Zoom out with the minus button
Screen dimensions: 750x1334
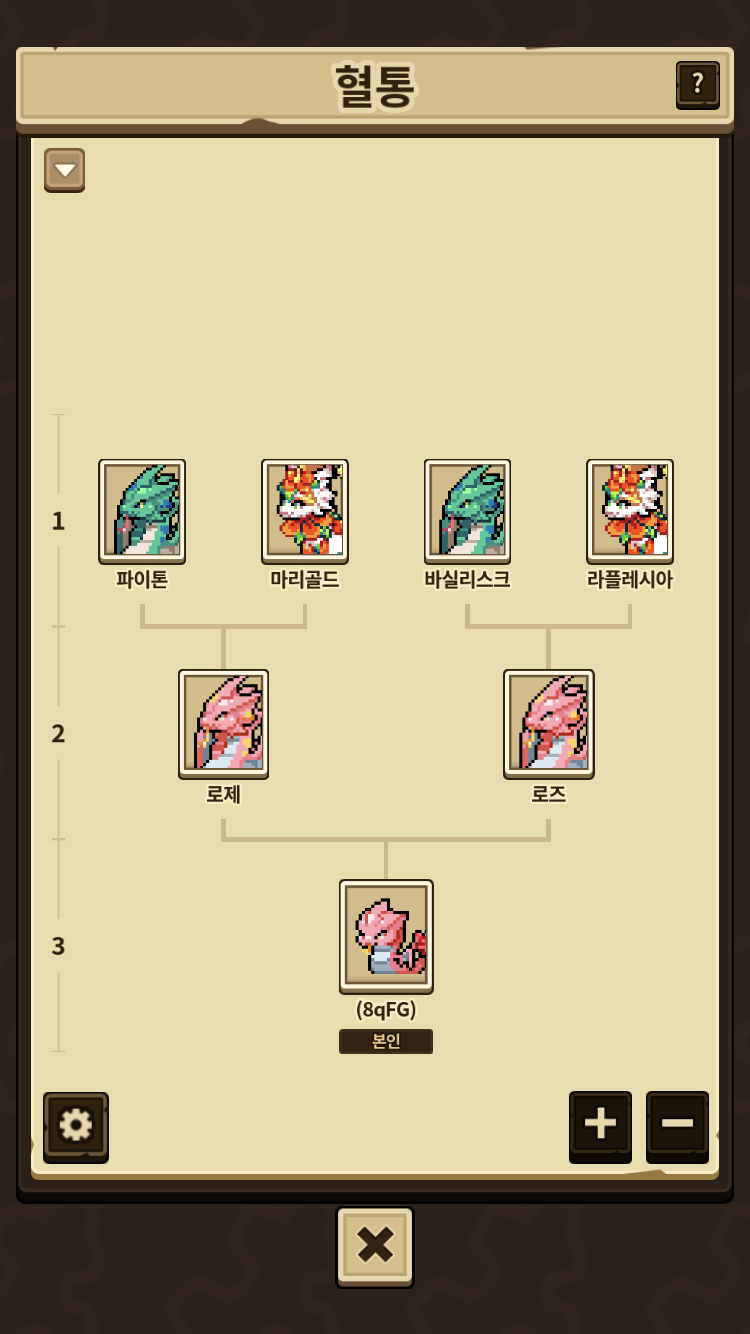(x=677, y=1126)
